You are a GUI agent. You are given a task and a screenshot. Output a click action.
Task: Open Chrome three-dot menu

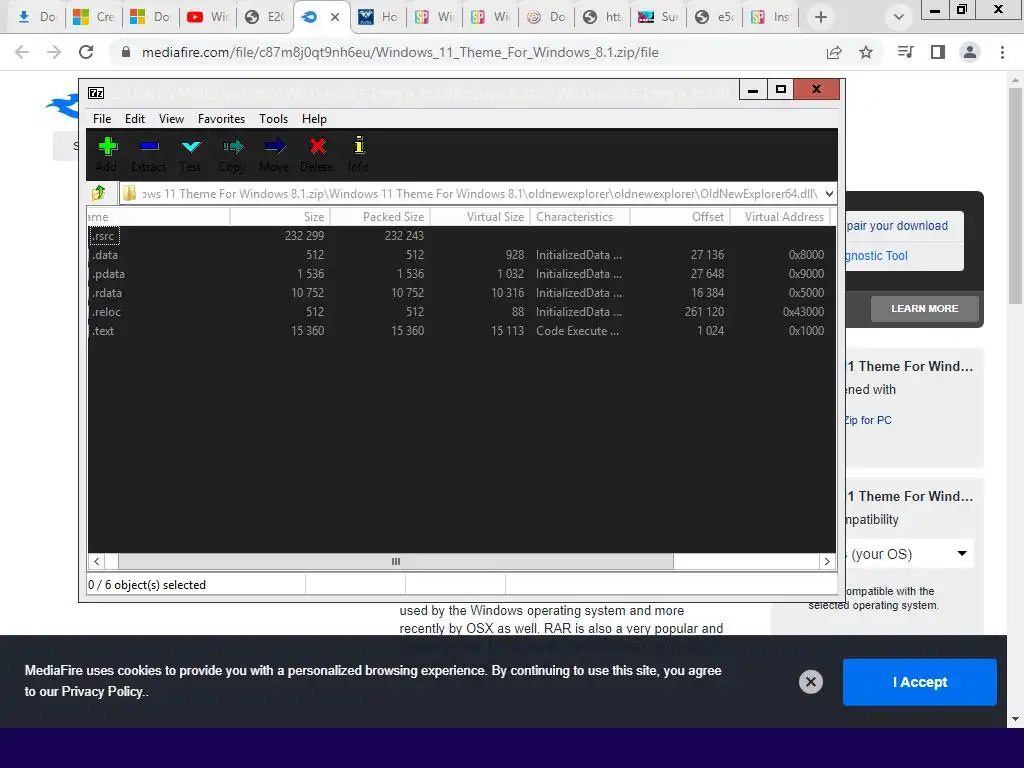coord(1002,52)
